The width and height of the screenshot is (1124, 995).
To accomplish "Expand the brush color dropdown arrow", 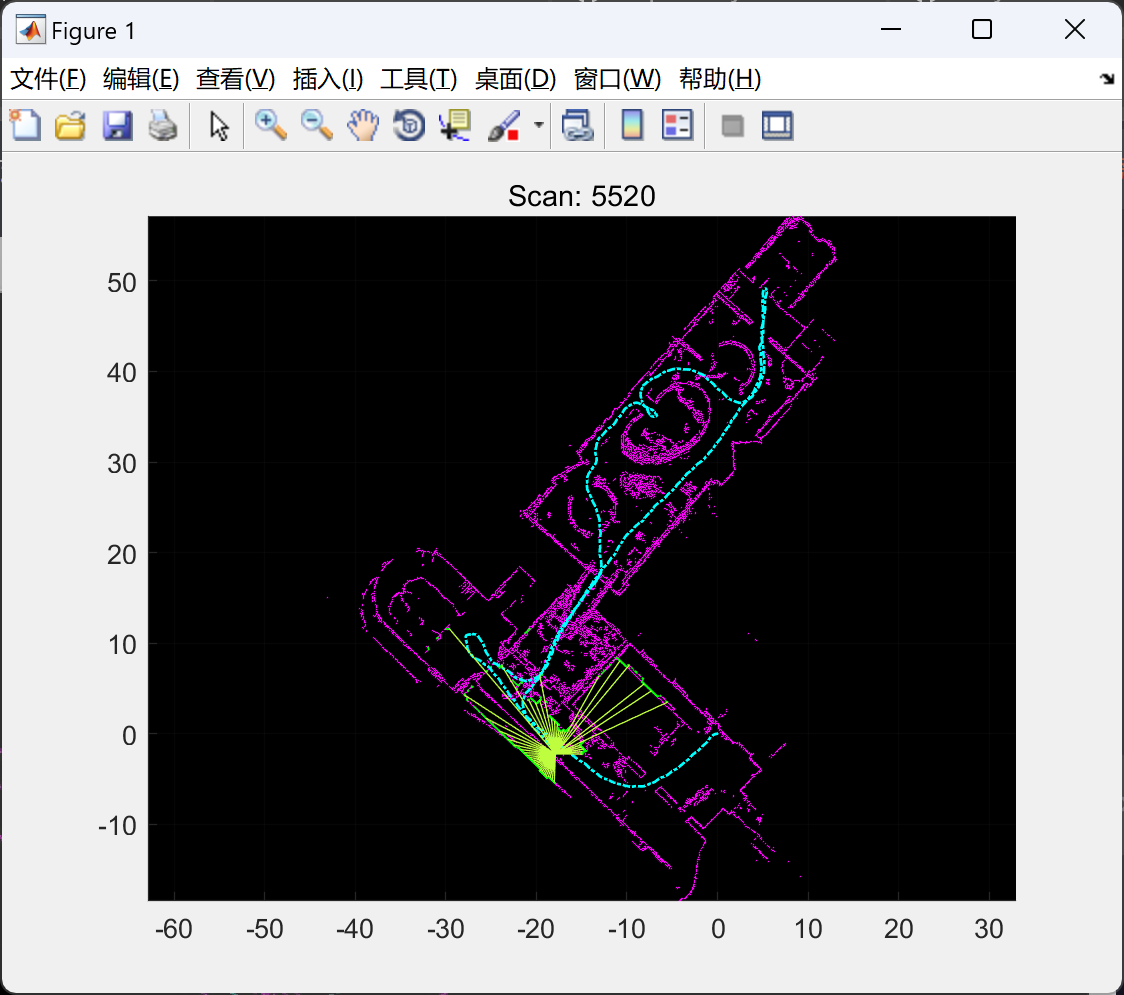I will click(538, 125).
